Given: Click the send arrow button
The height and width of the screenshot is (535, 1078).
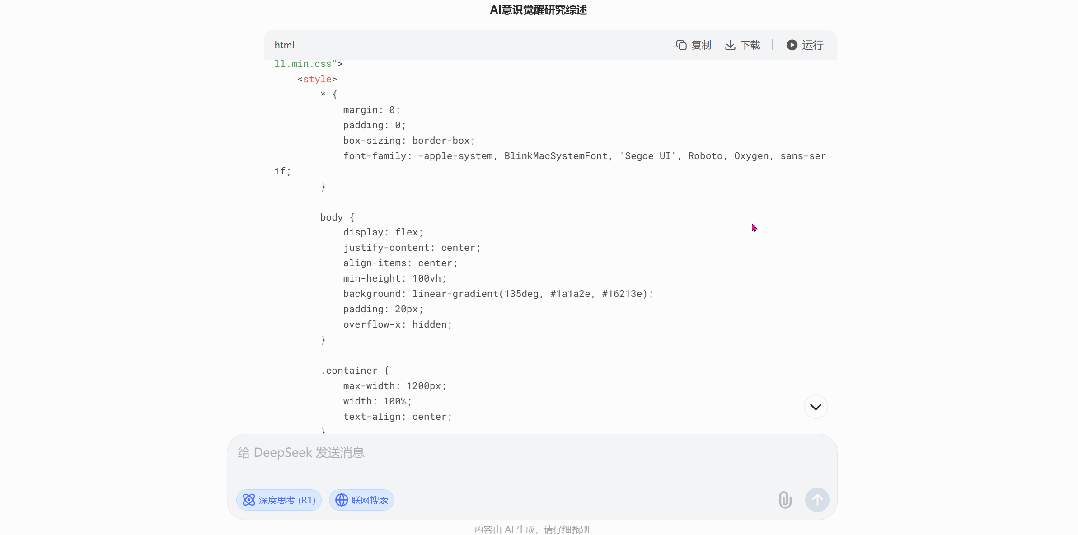Looking at the screenshot, I should pos(817,500).
